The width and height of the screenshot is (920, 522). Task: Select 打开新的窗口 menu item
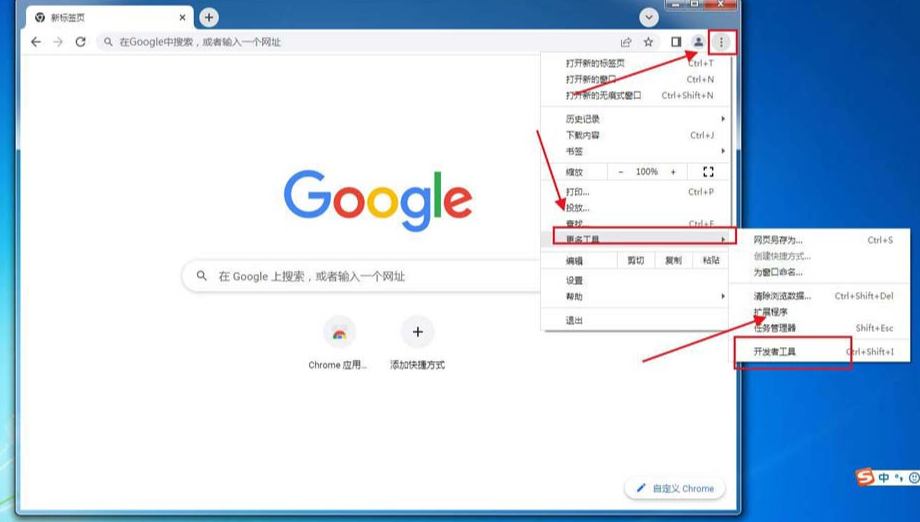[x=637, y=79]
